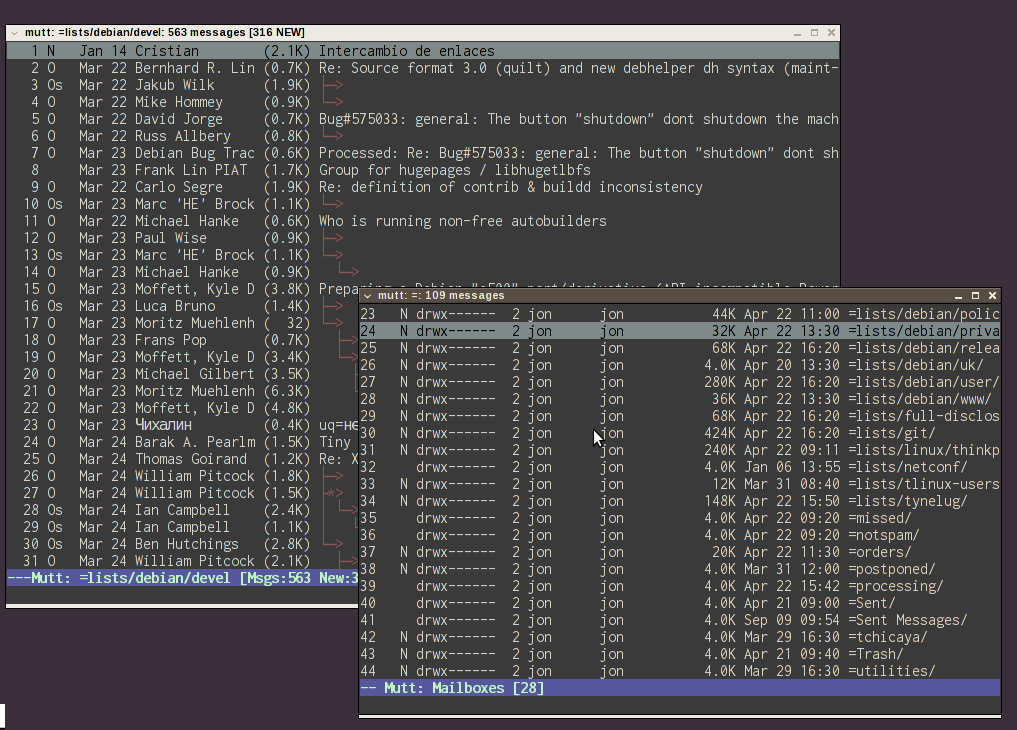Select 'Who is running non-free autobuilders' message
The height and width of the screenshot is (730, 1017).
click(462, 221)
